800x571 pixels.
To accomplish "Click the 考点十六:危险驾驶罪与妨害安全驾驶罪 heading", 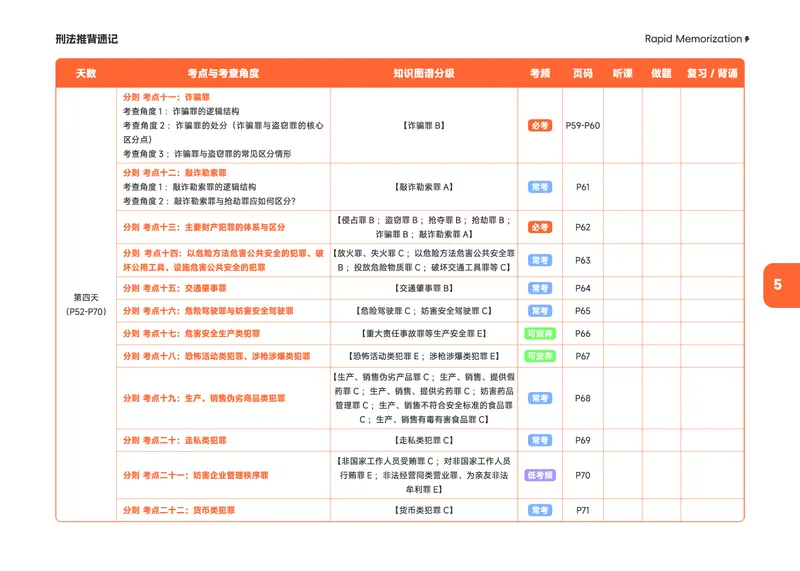I will [208, 311].
